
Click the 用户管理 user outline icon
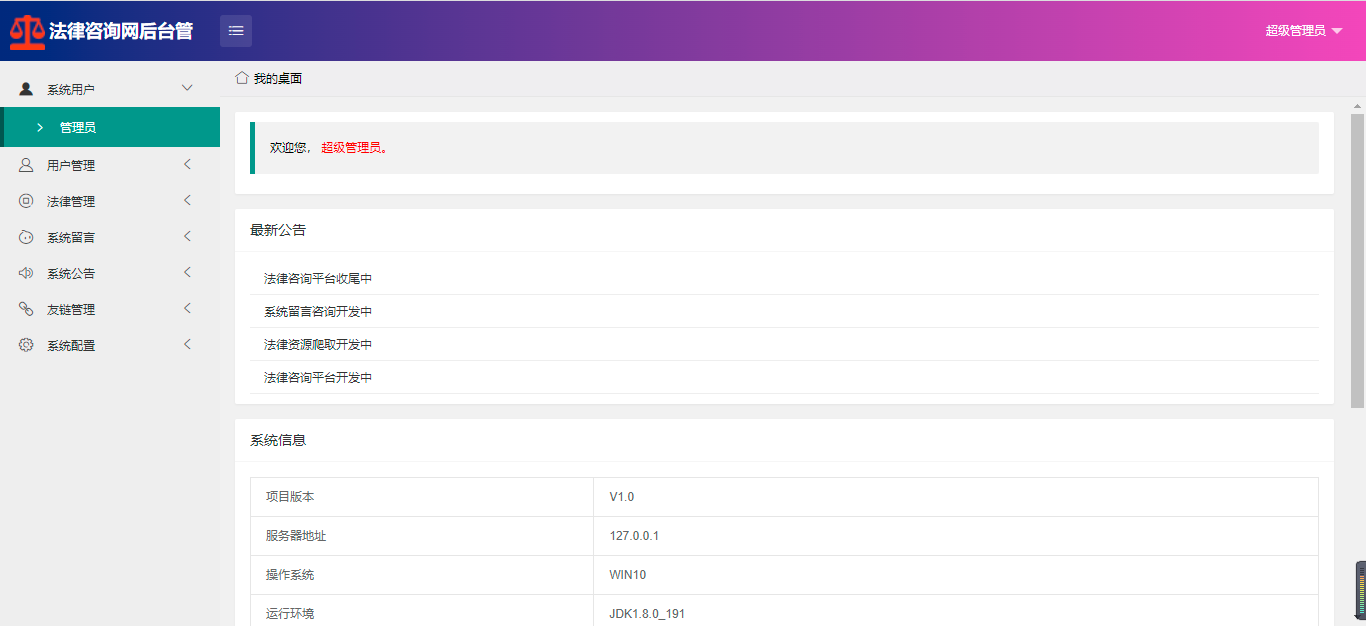click(26, 165)
